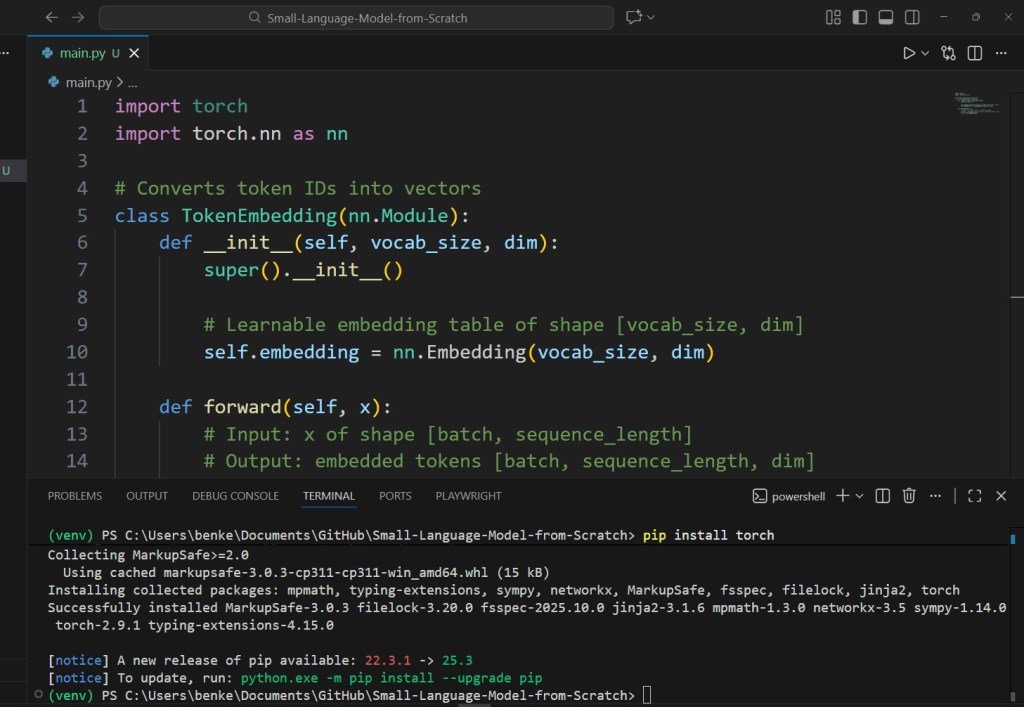
Task: Run the Python file with the play icon
Action: click(x=909, y=53)
